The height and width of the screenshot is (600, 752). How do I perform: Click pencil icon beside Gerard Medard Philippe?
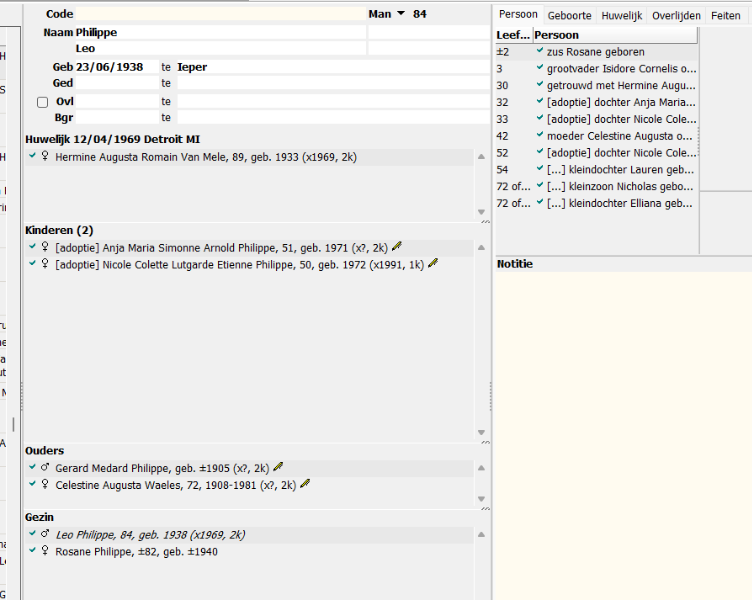[278, 467]
